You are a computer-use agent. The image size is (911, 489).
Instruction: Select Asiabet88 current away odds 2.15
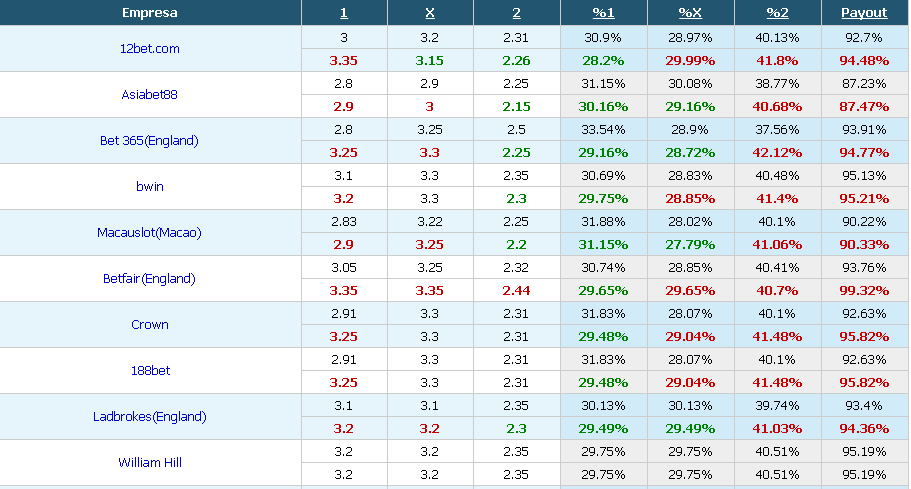(x=516, y=107)
